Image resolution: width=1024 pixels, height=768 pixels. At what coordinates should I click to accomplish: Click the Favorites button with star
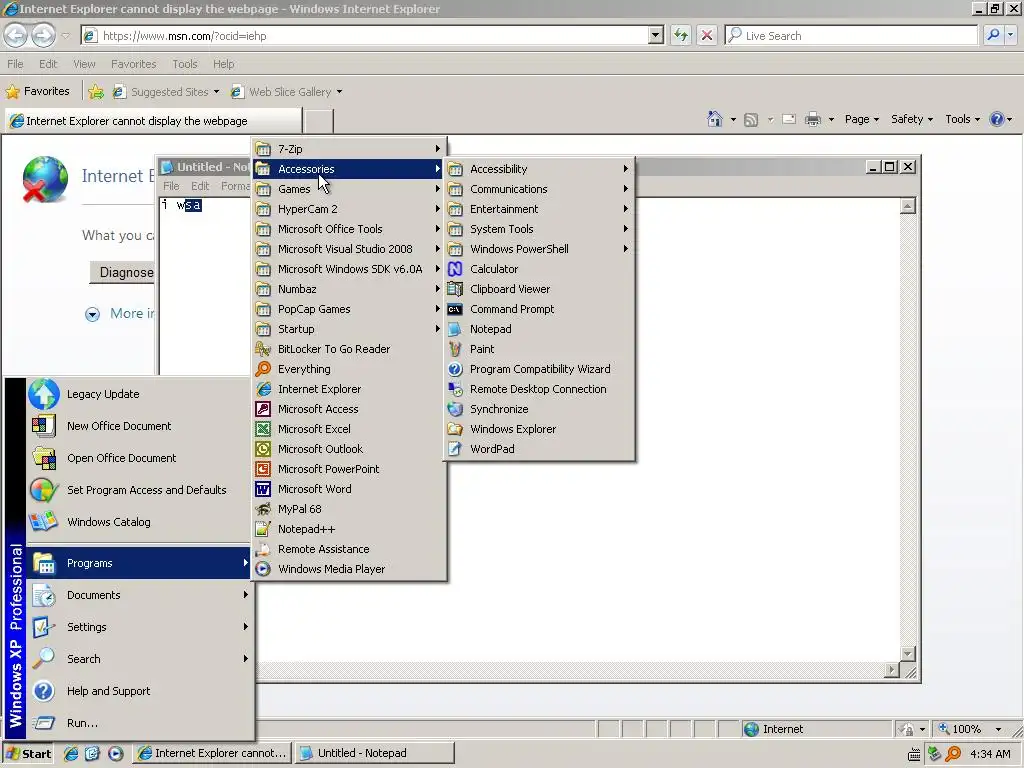coord(38,91)
